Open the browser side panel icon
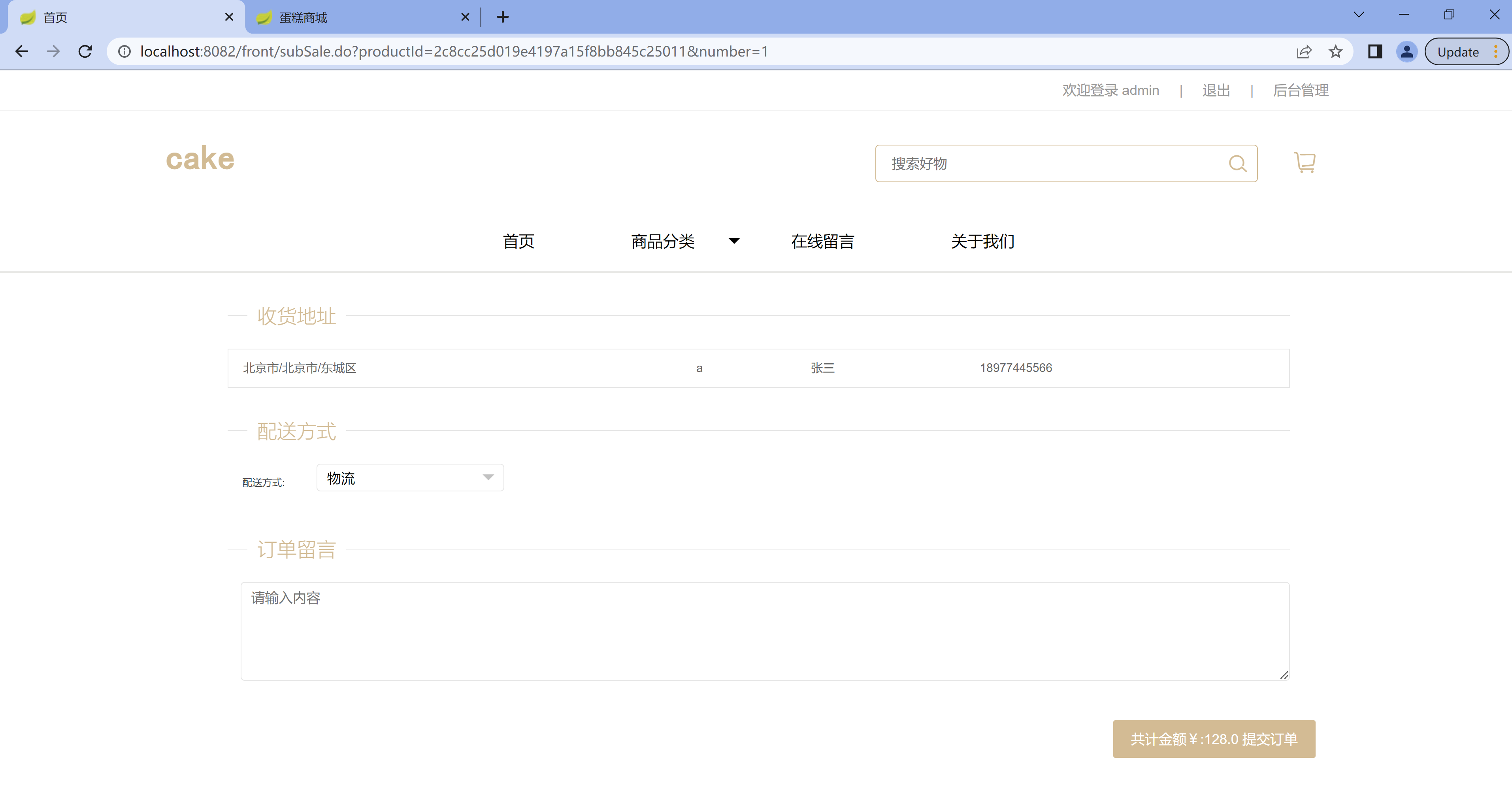The image size is (1512, 812). click(x=1374, y=52)
